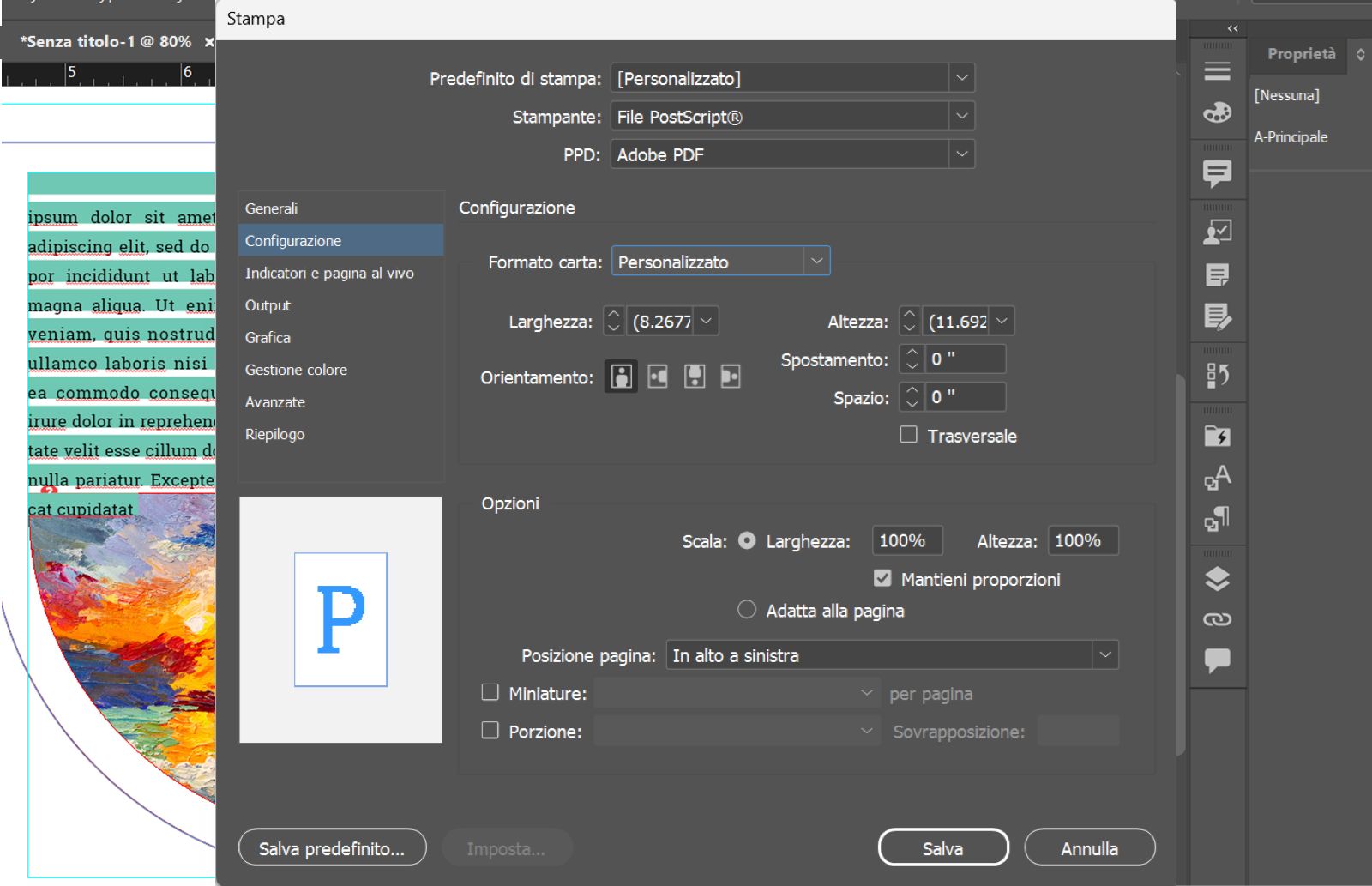This screenshot has width=1372, height=886.
Task: Open the Stroke panel (three lines icon)
Action: [x=1217, y=71]
